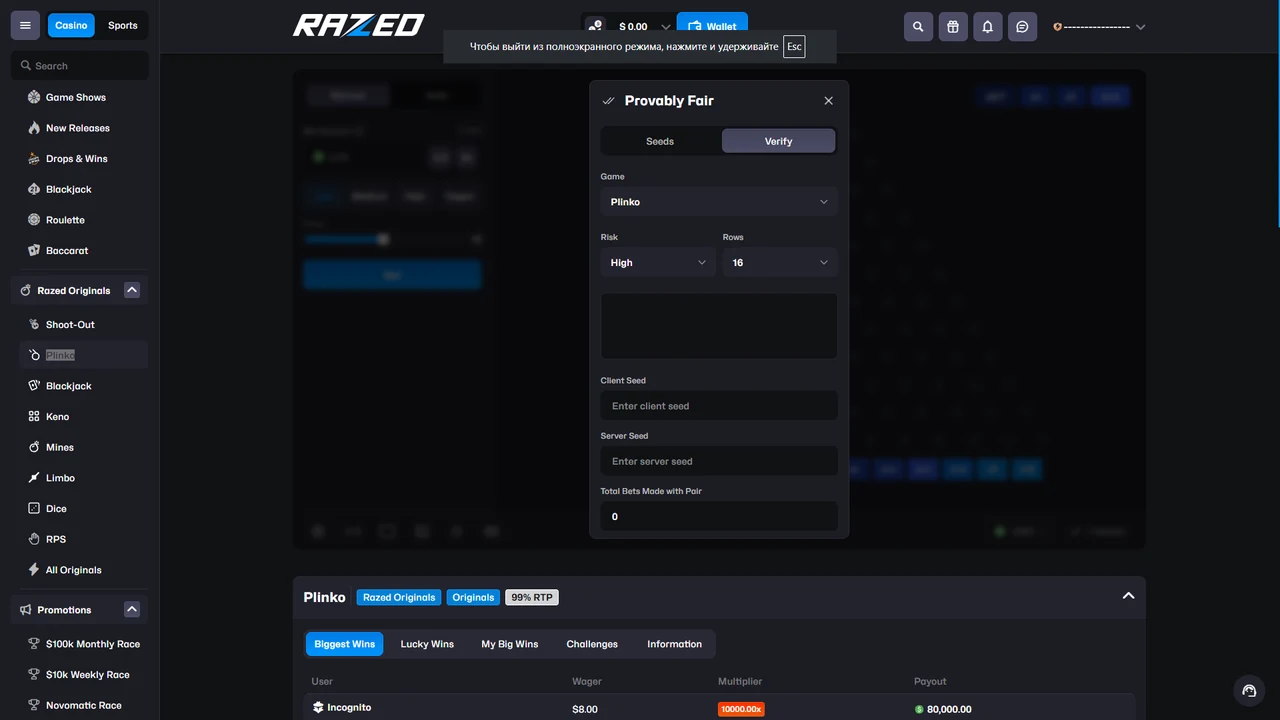The width and height of the screenshot is (1280, 720).
Task: Open Game Shows in sidebar
Action: click(76, 97)
